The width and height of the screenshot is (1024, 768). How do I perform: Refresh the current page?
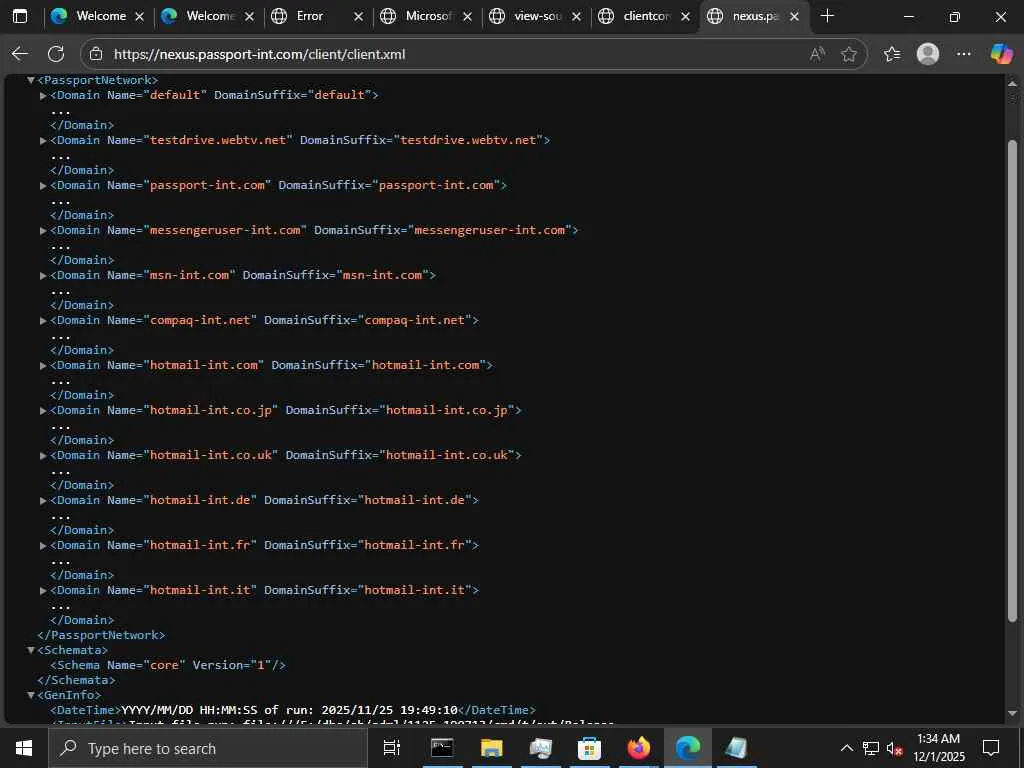coord(56,54)
